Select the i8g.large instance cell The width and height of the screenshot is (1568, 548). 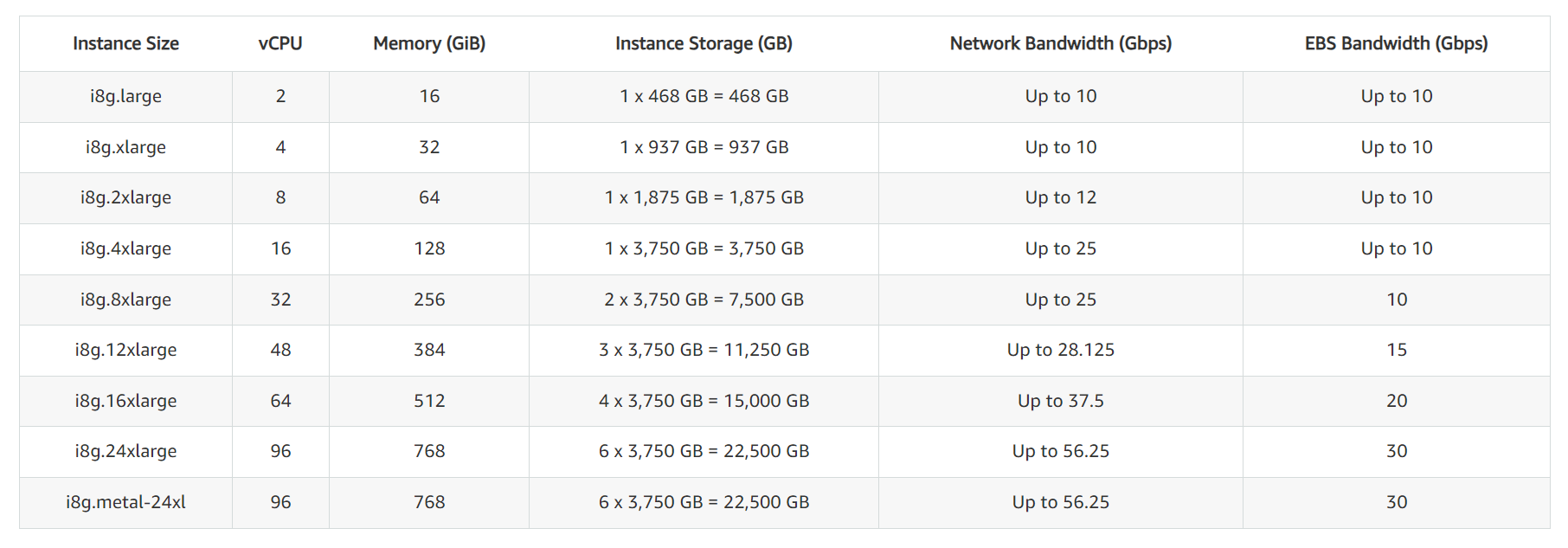125,96
